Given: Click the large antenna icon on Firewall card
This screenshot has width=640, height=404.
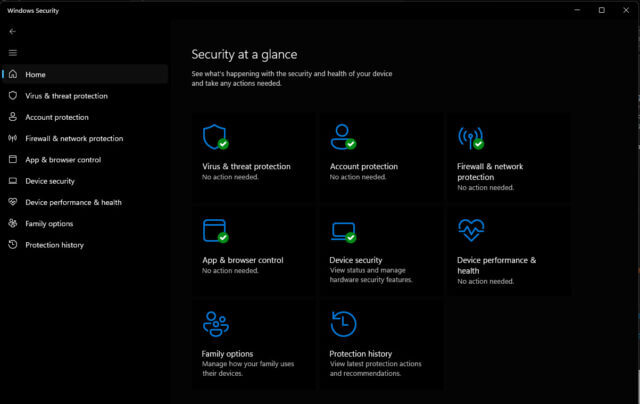Looking at the screenshot, I should [471, 138].
